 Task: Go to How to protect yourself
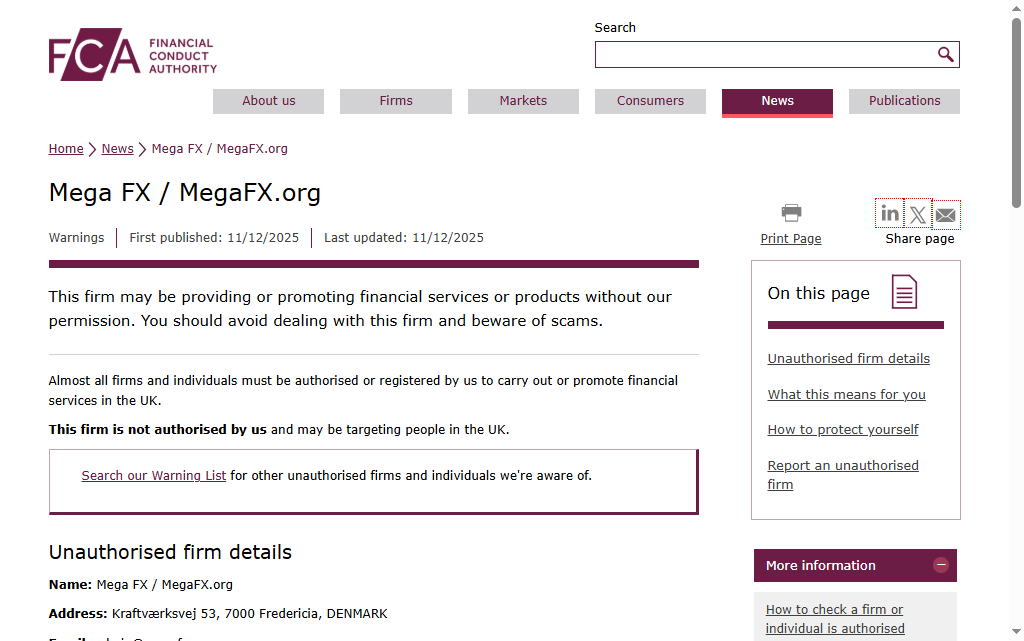pyautogui.click(x=842, y=430)
